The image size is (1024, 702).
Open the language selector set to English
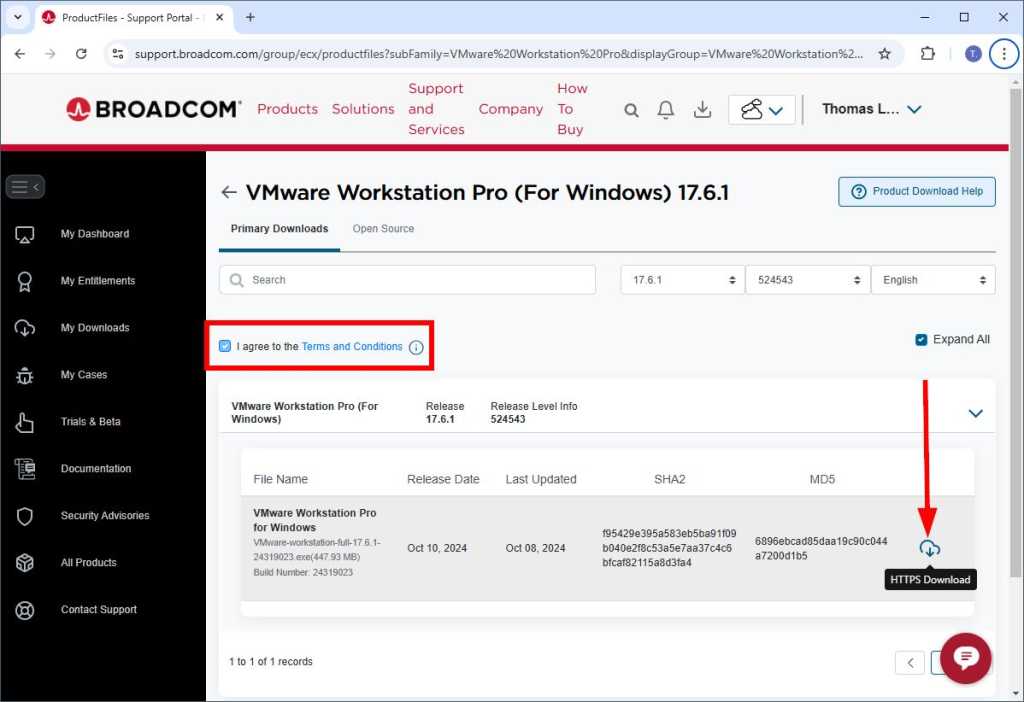(x=933, y=279)
